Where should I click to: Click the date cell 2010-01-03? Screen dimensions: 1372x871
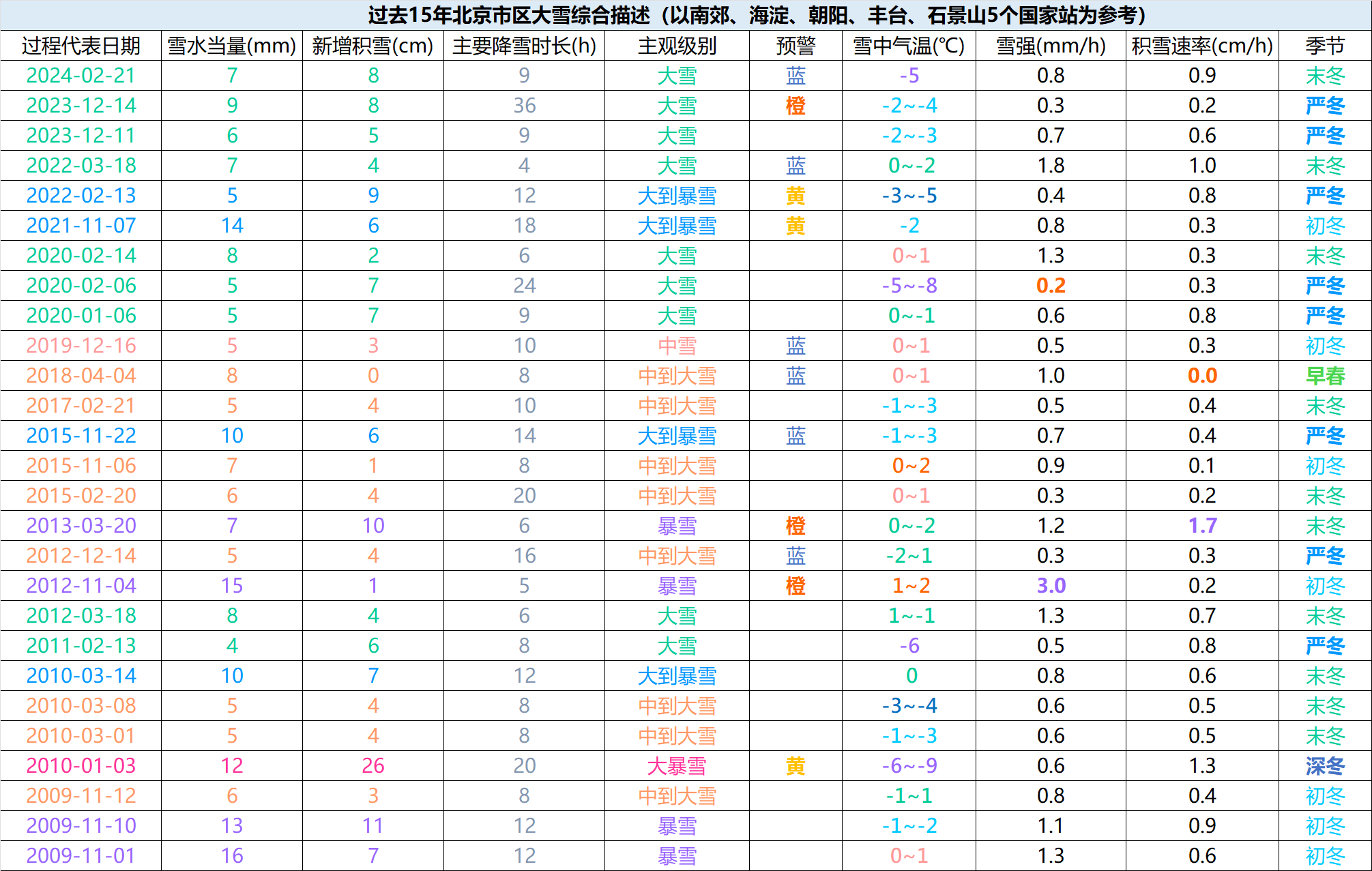click(x=81, y=766)
